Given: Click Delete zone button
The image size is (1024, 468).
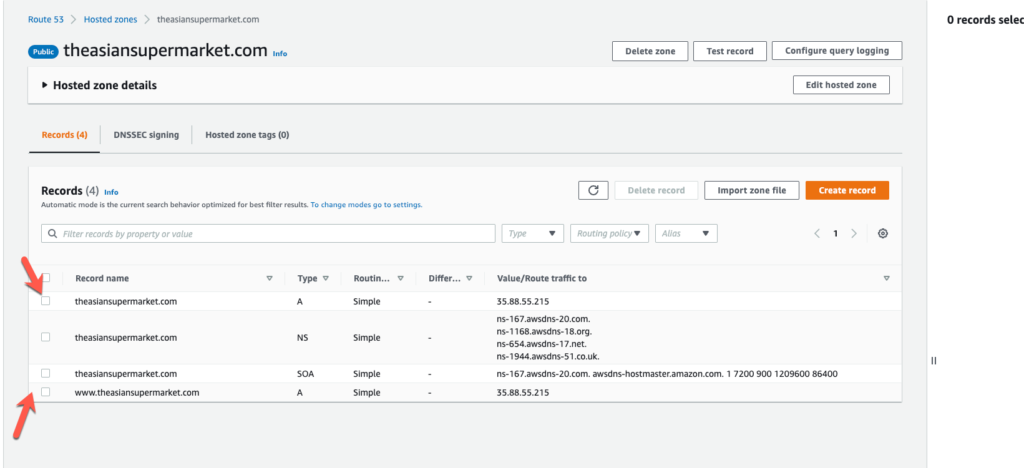Looking at the screenshot, I should [x=649, y=51].
